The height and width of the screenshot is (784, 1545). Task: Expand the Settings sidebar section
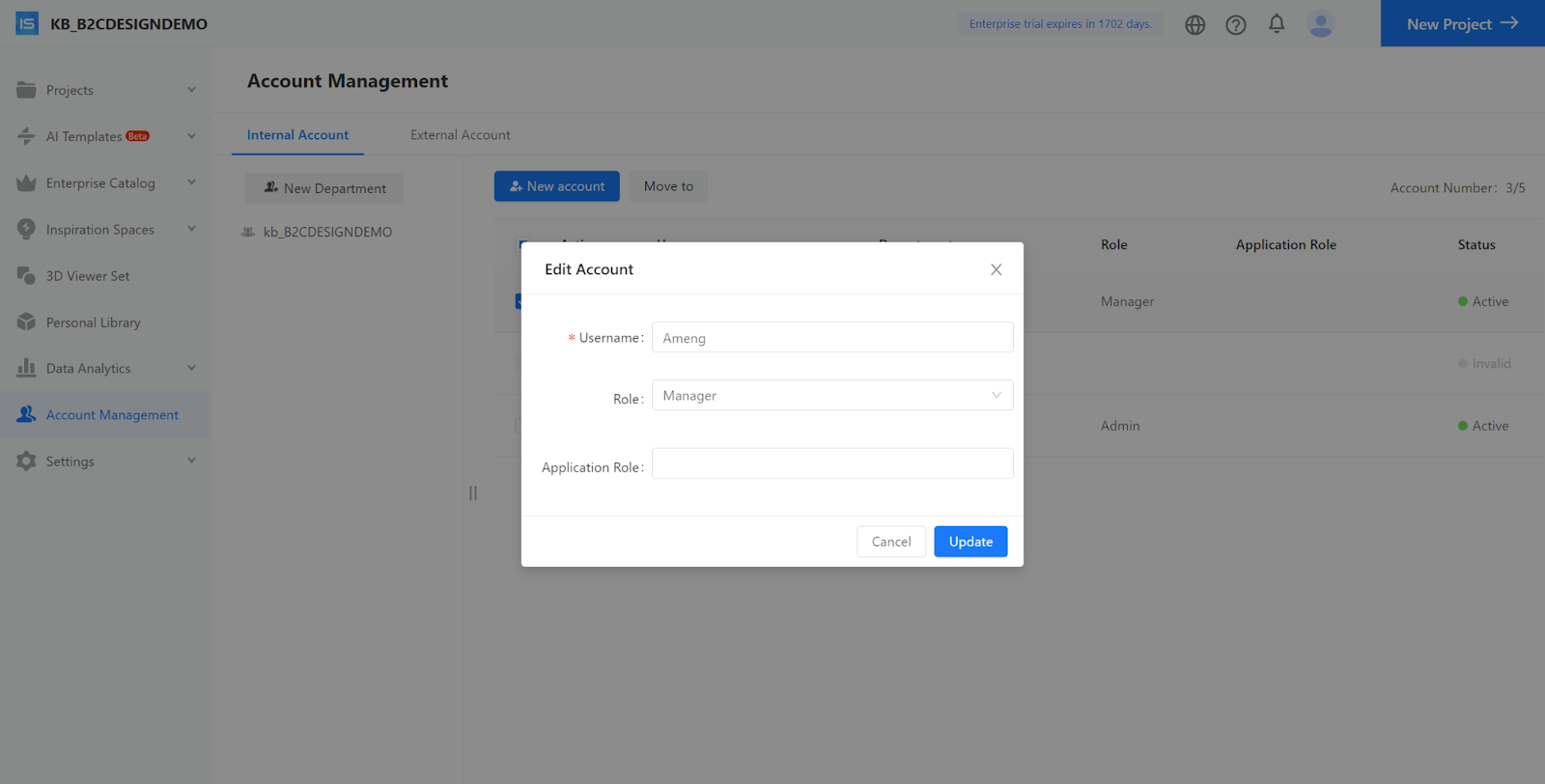coord(191,462)
